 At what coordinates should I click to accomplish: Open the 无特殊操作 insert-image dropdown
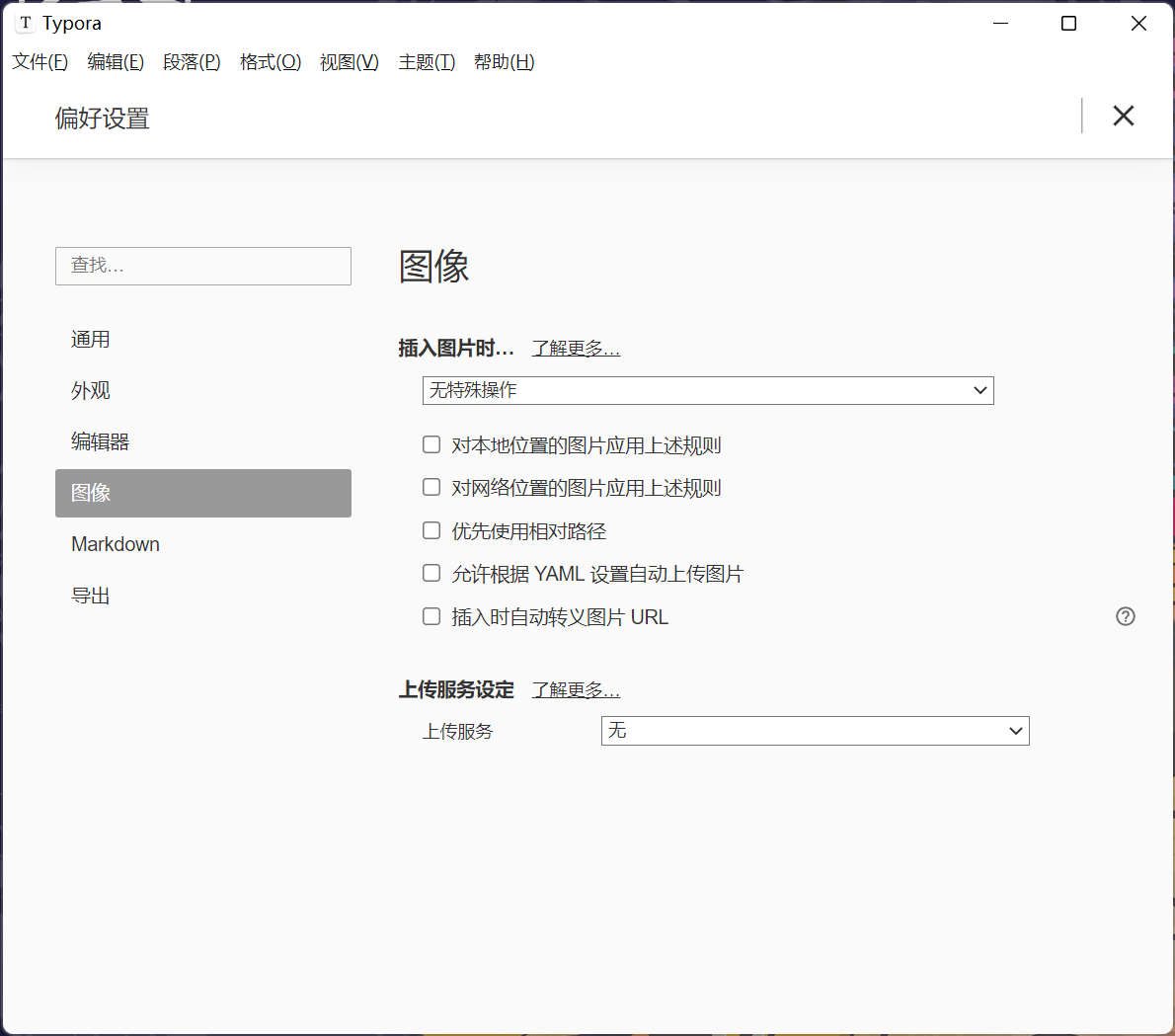coord(707,390)
